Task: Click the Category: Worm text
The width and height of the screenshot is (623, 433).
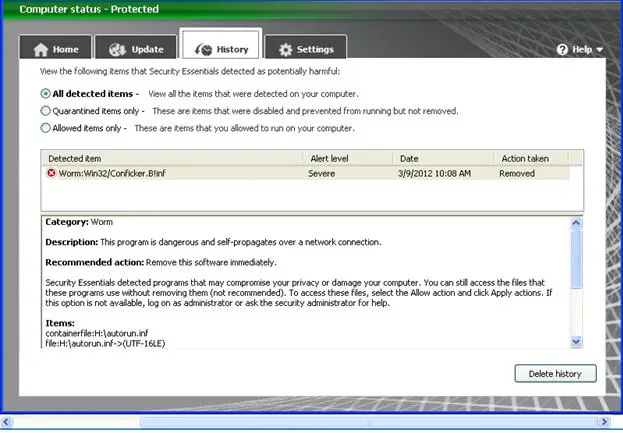Action: click(79, 222)
